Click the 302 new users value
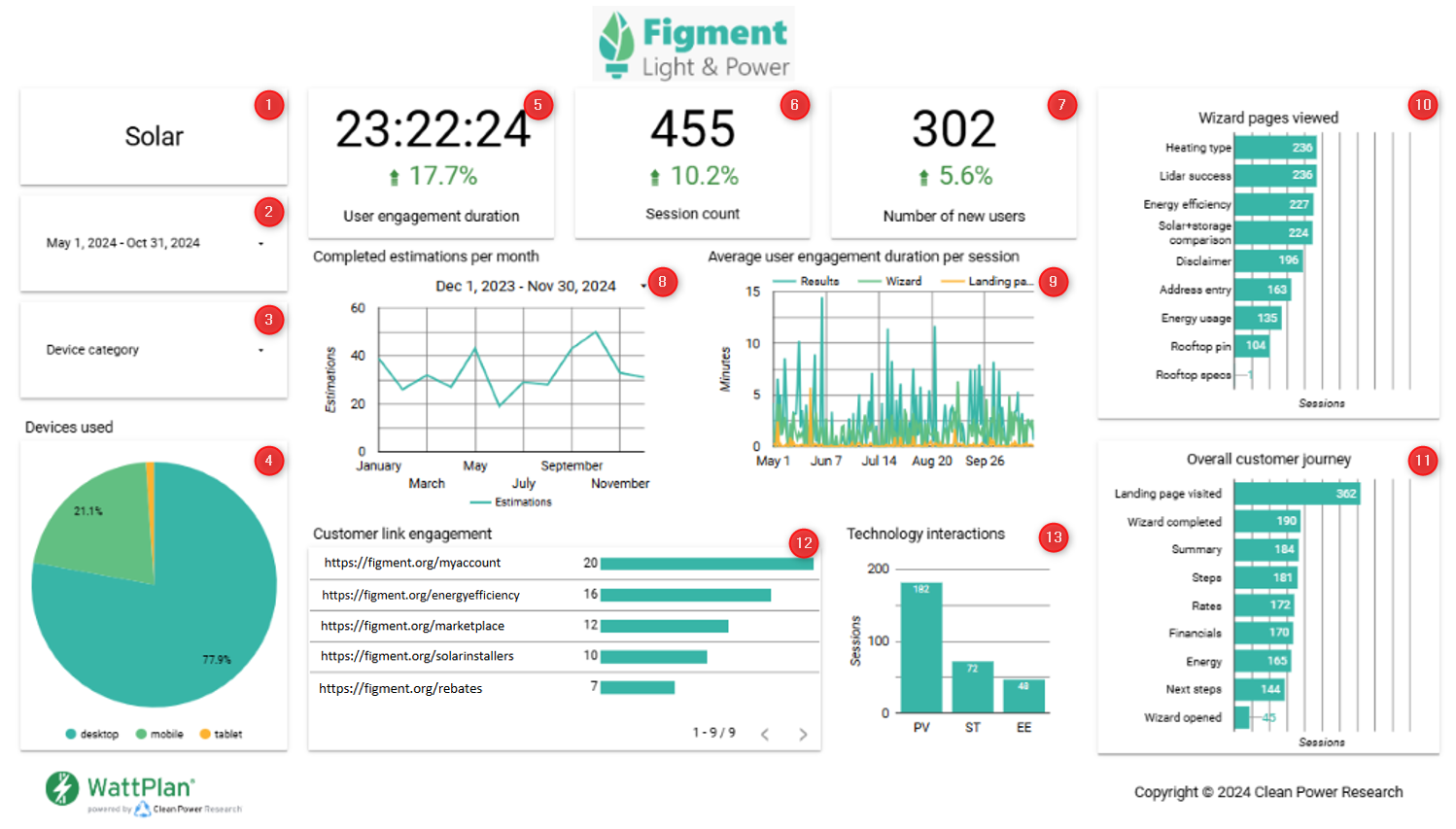 pyautogui.click(x=953, y=129)
